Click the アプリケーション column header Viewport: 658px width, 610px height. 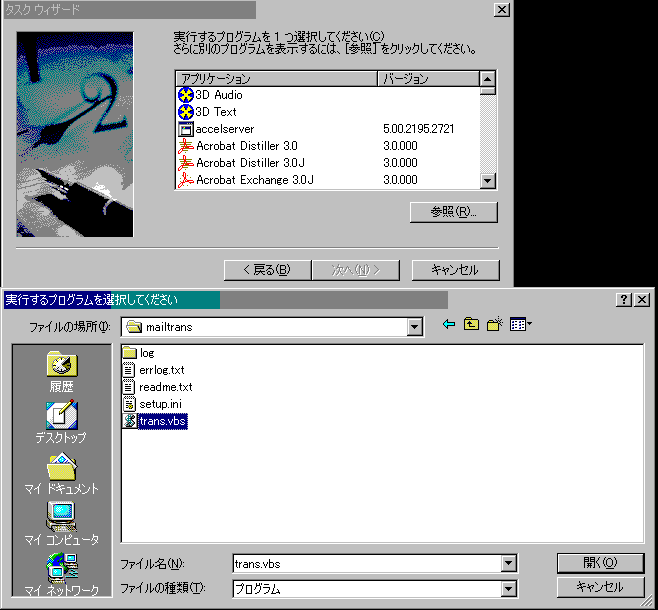click(x=277, y=79)
